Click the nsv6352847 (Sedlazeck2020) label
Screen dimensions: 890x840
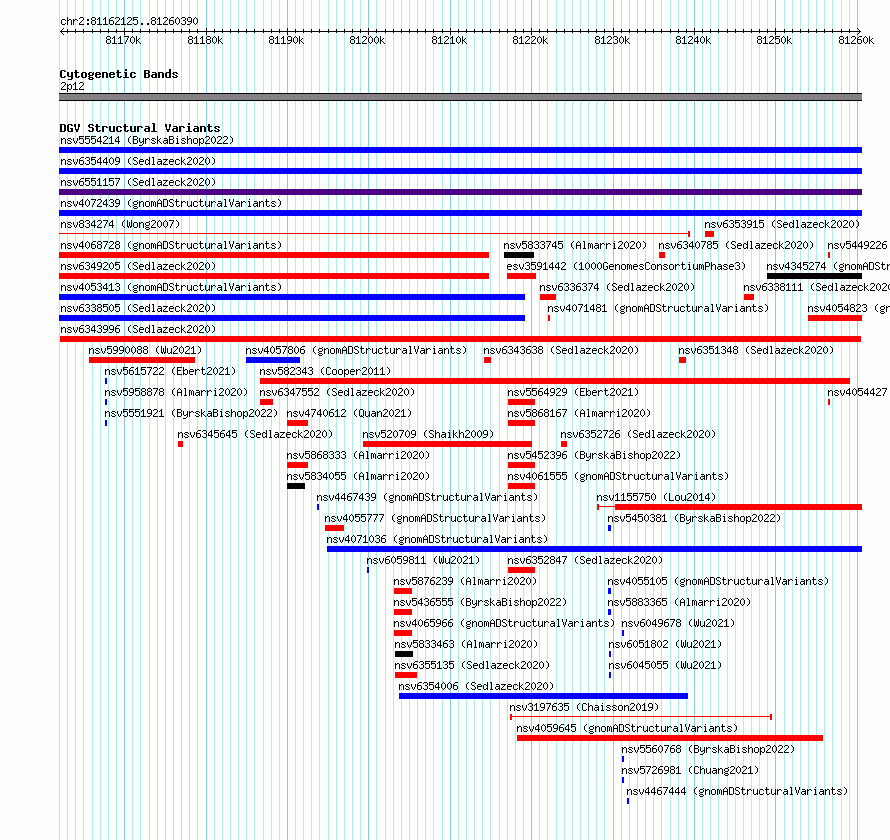click(585, 560)
